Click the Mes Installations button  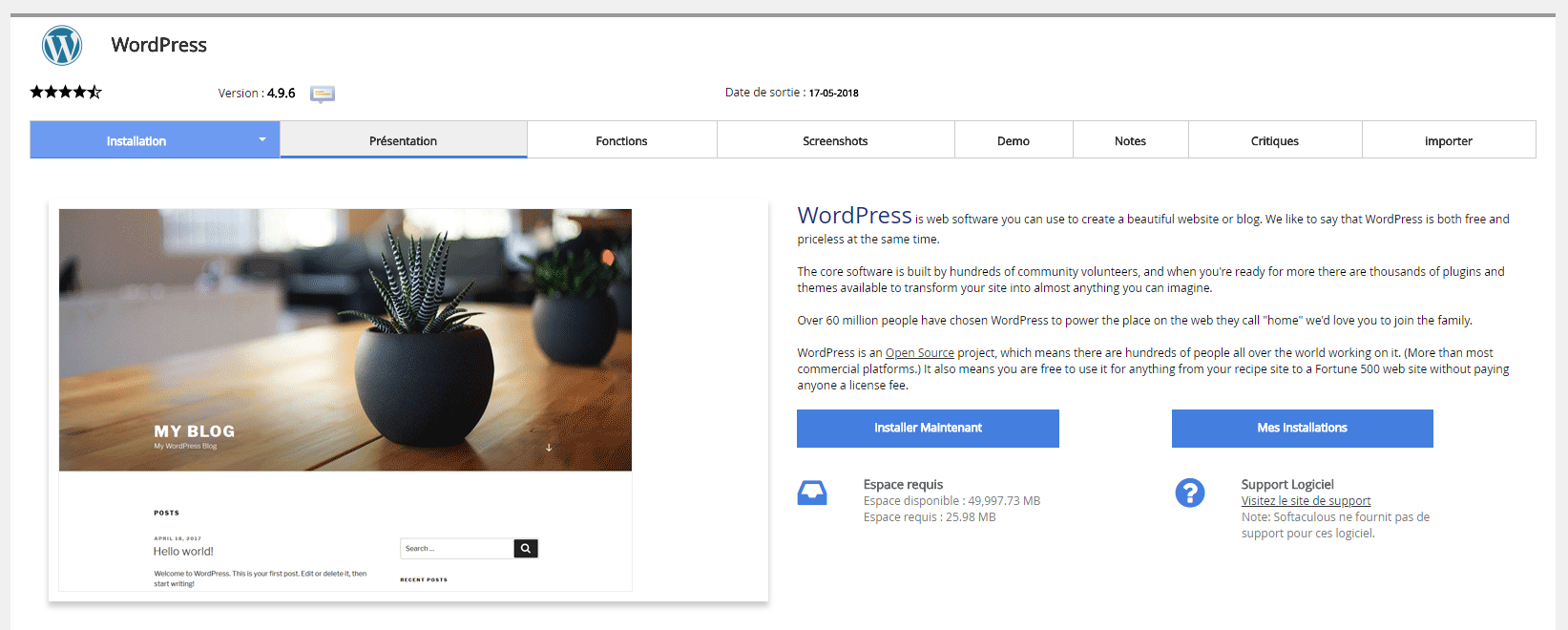(1302, 428)
